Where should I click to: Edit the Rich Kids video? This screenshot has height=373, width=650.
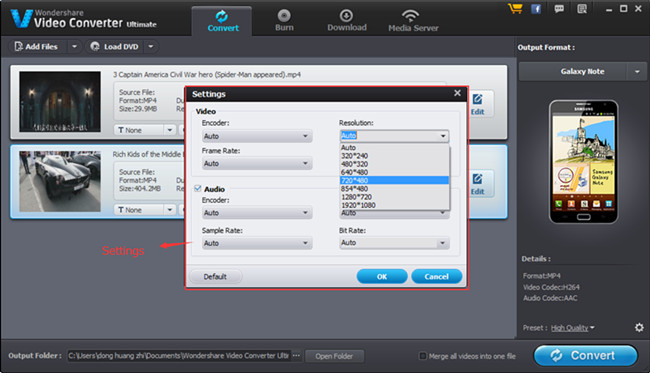[x=478, y=184]
